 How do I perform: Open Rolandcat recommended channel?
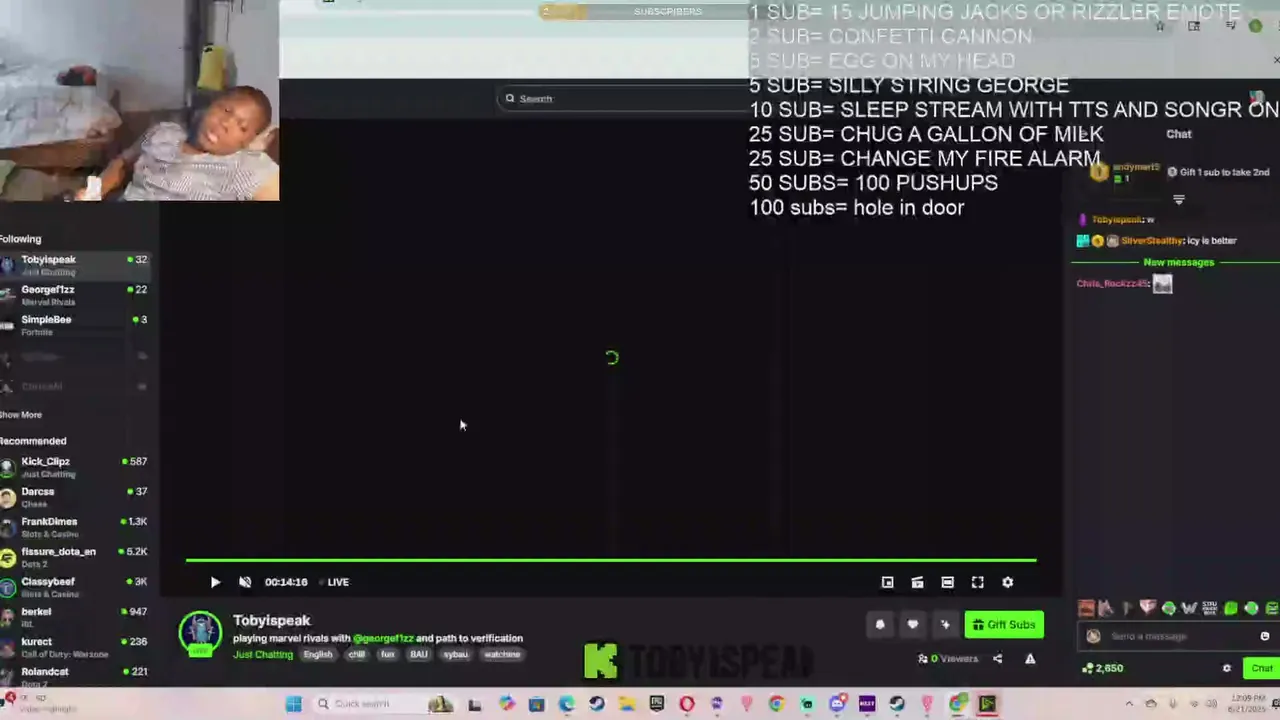pos(75,675)
